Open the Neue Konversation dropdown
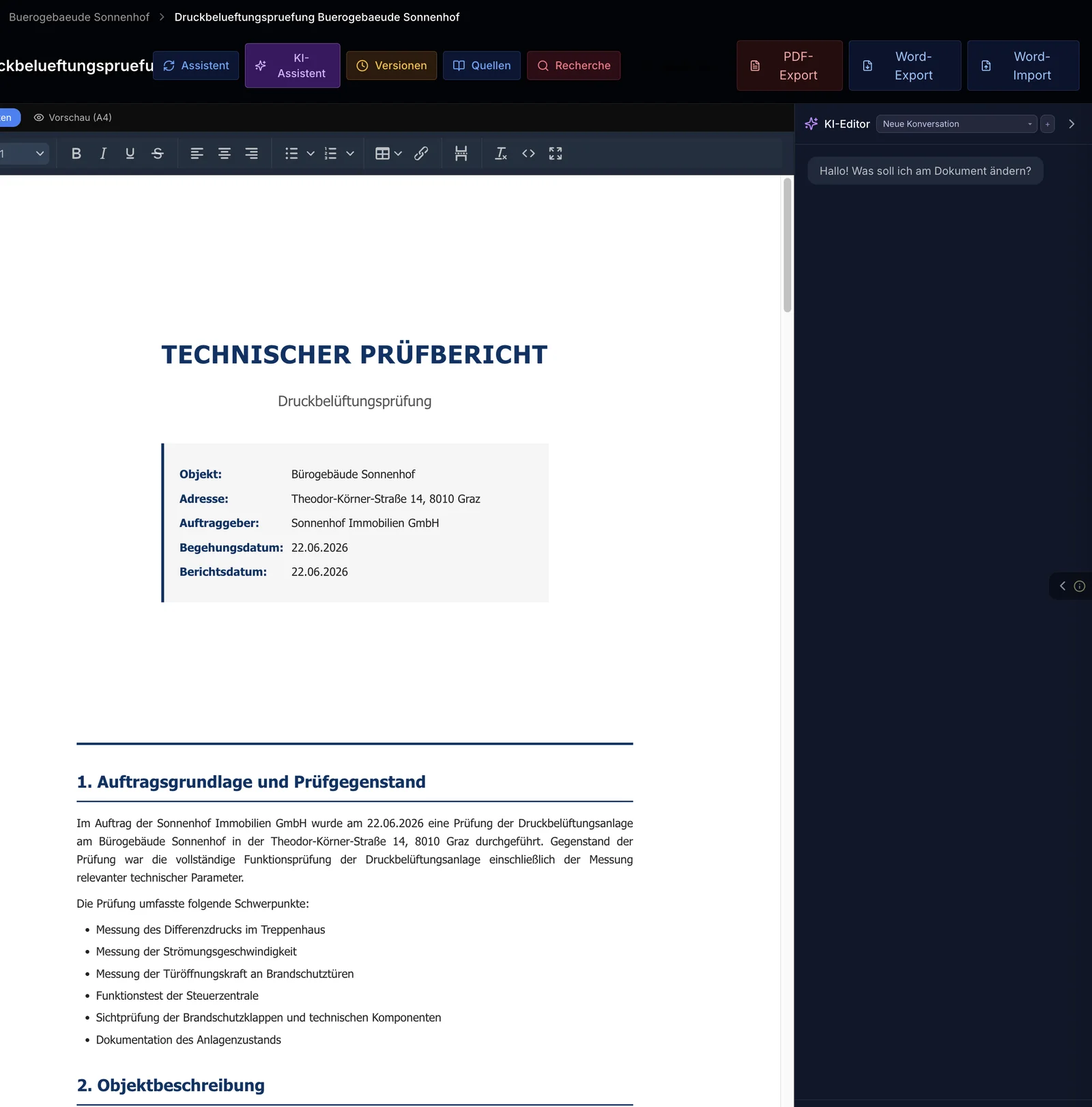 coord(956,124)
